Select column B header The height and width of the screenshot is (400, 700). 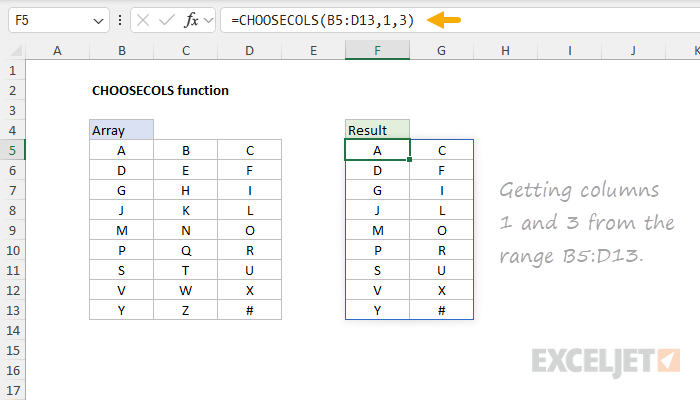(121, 50)
